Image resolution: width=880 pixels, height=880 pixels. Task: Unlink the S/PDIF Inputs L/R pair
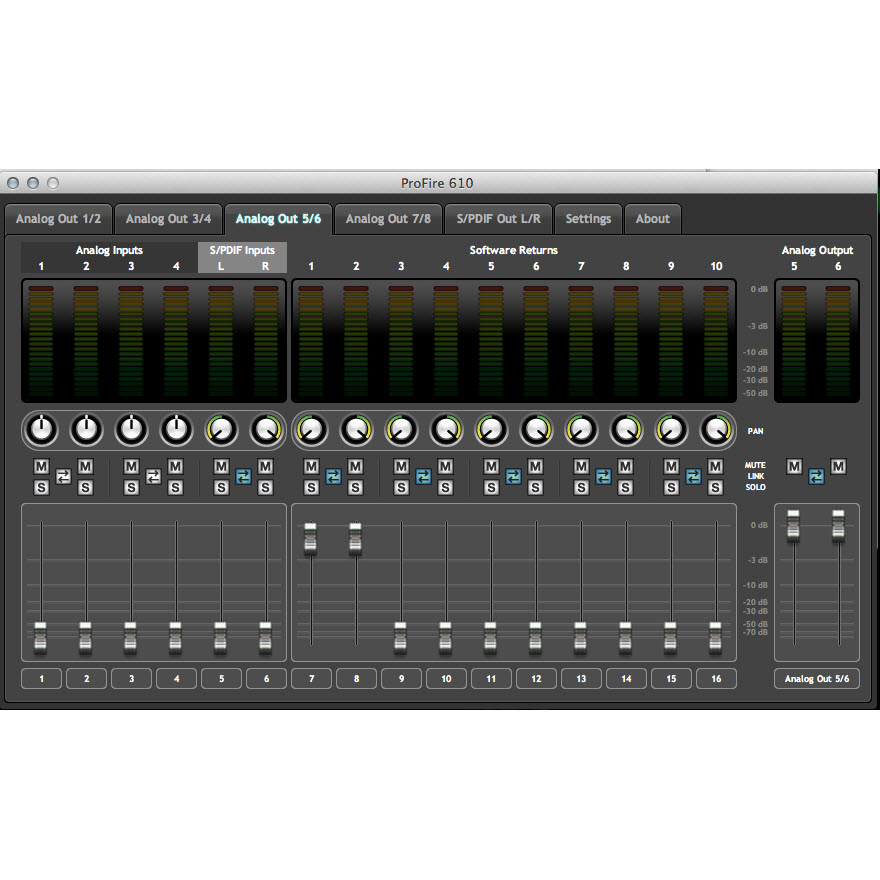click(243, 477)
